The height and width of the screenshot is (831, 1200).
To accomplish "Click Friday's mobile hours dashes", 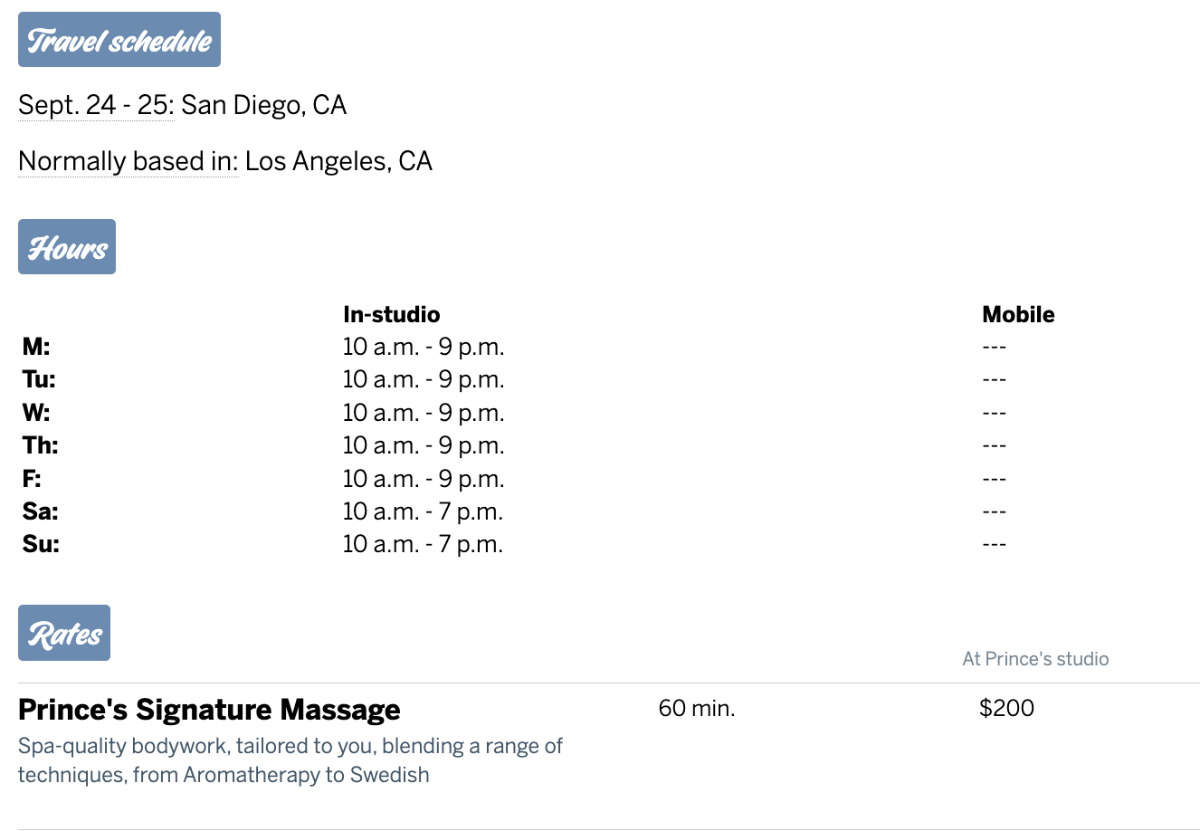I will click(994, 479).
